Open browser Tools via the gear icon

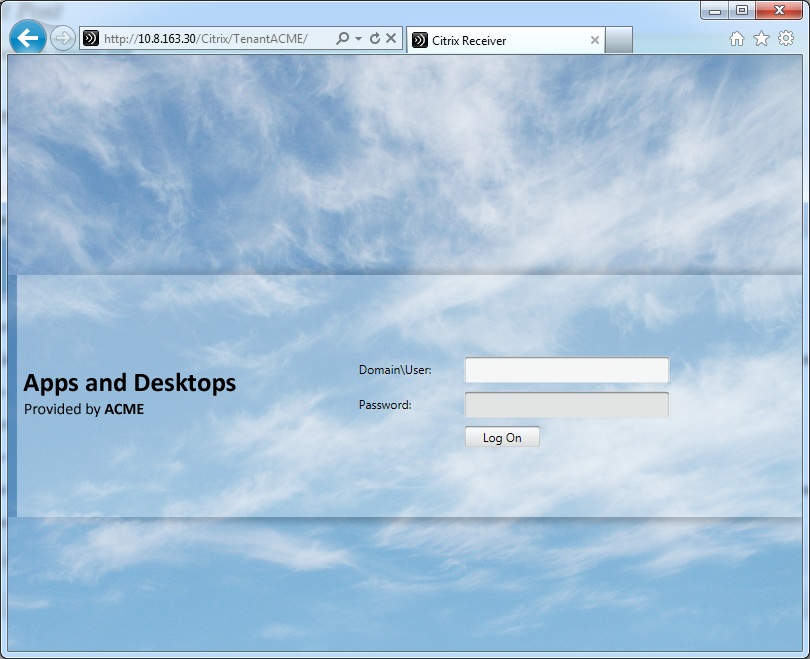point(786,38)
